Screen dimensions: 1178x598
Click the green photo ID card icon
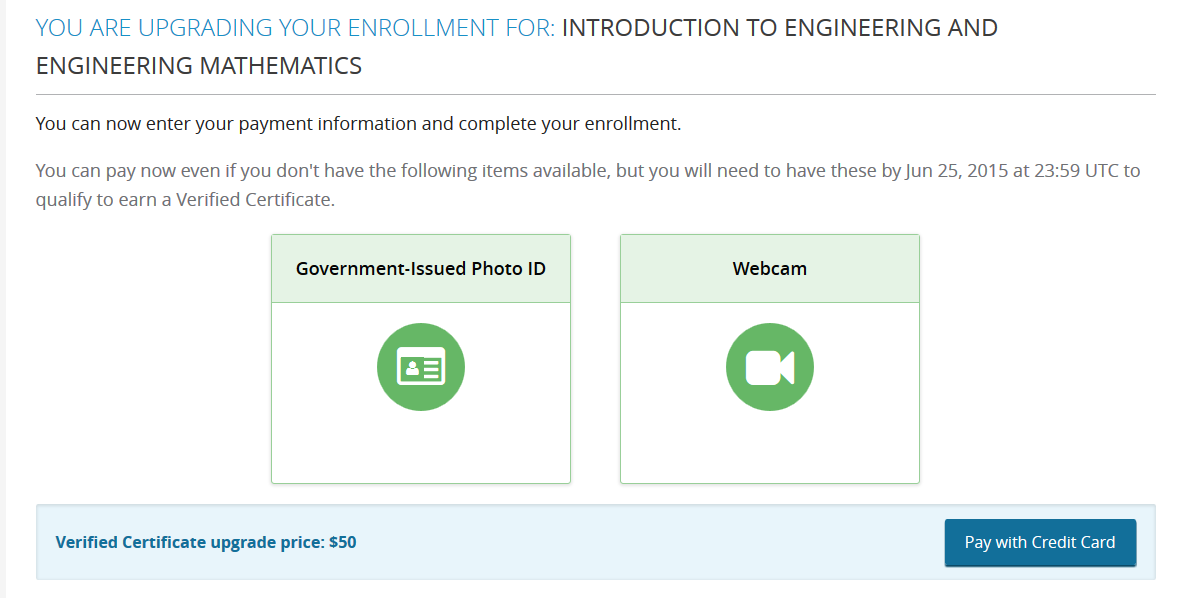[x=421, y=367]
